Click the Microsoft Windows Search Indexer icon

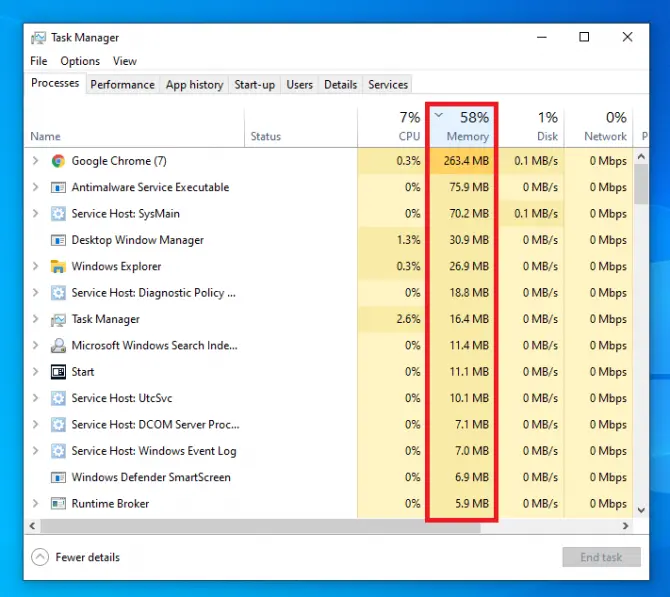58,346
